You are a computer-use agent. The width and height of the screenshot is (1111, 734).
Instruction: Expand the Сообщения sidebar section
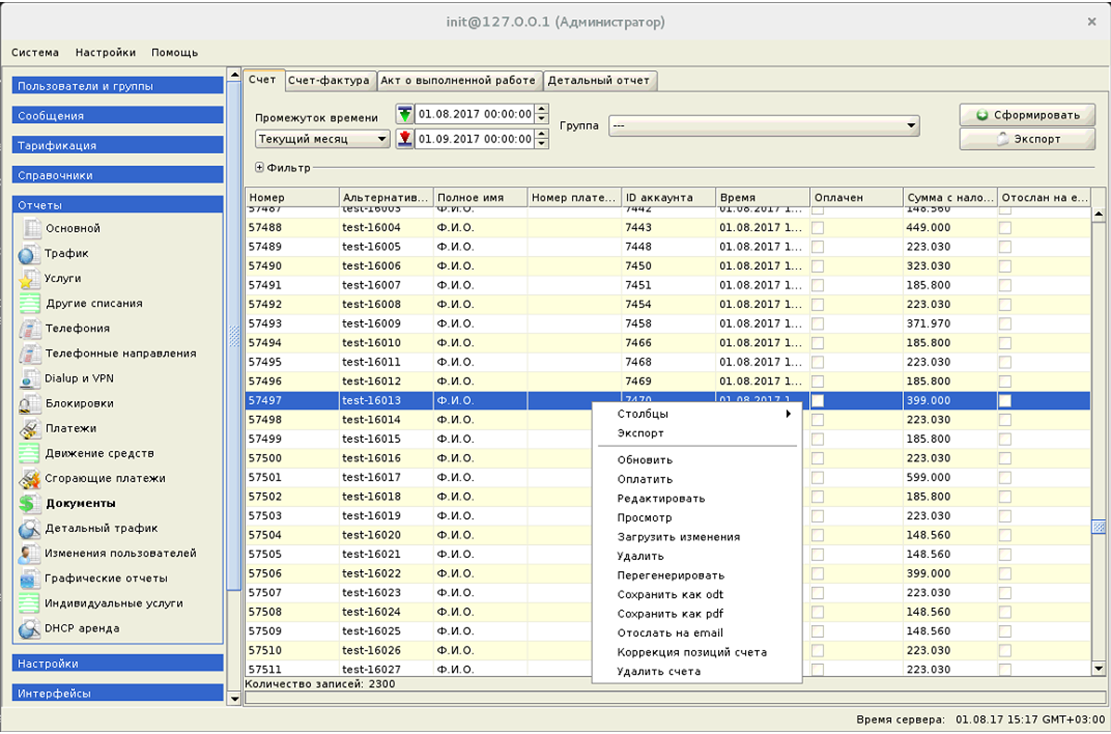click(x=118, y=115)
